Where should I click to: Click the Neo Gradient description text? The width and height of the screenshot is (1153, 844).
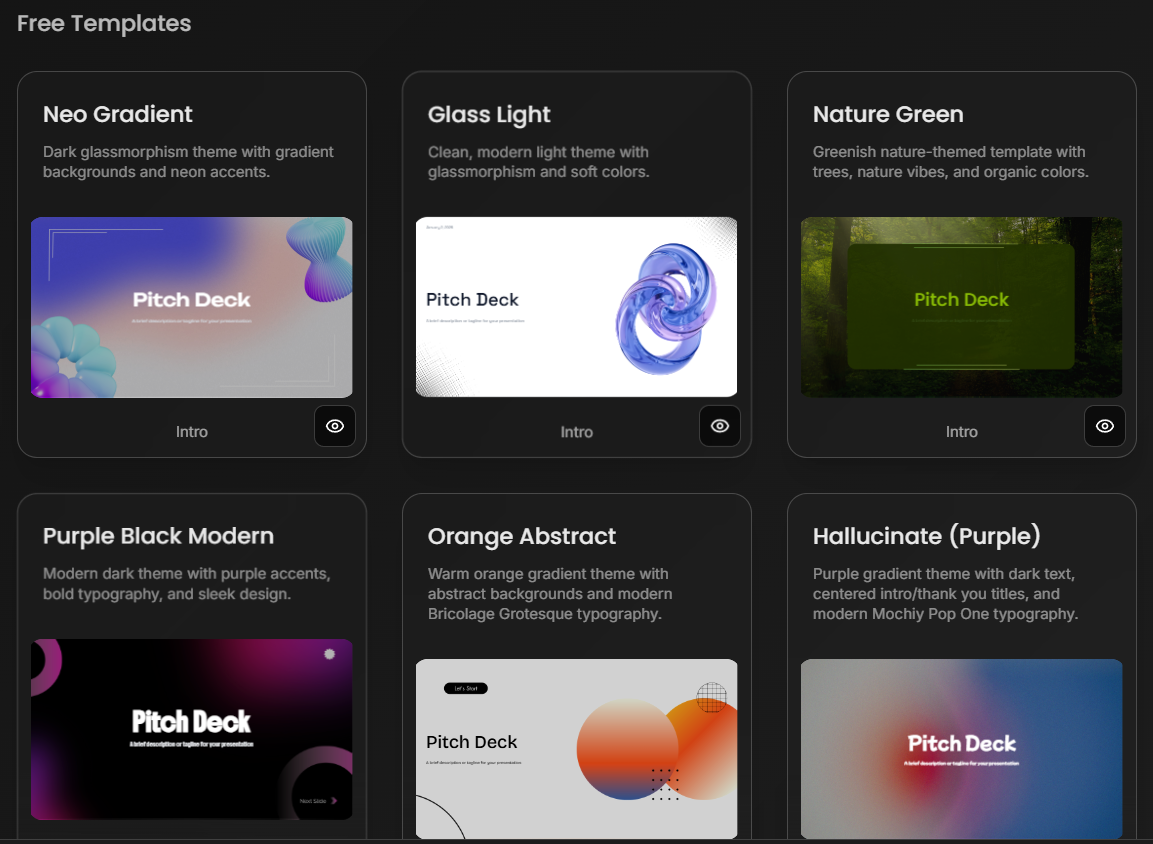(x=188, y=162)
